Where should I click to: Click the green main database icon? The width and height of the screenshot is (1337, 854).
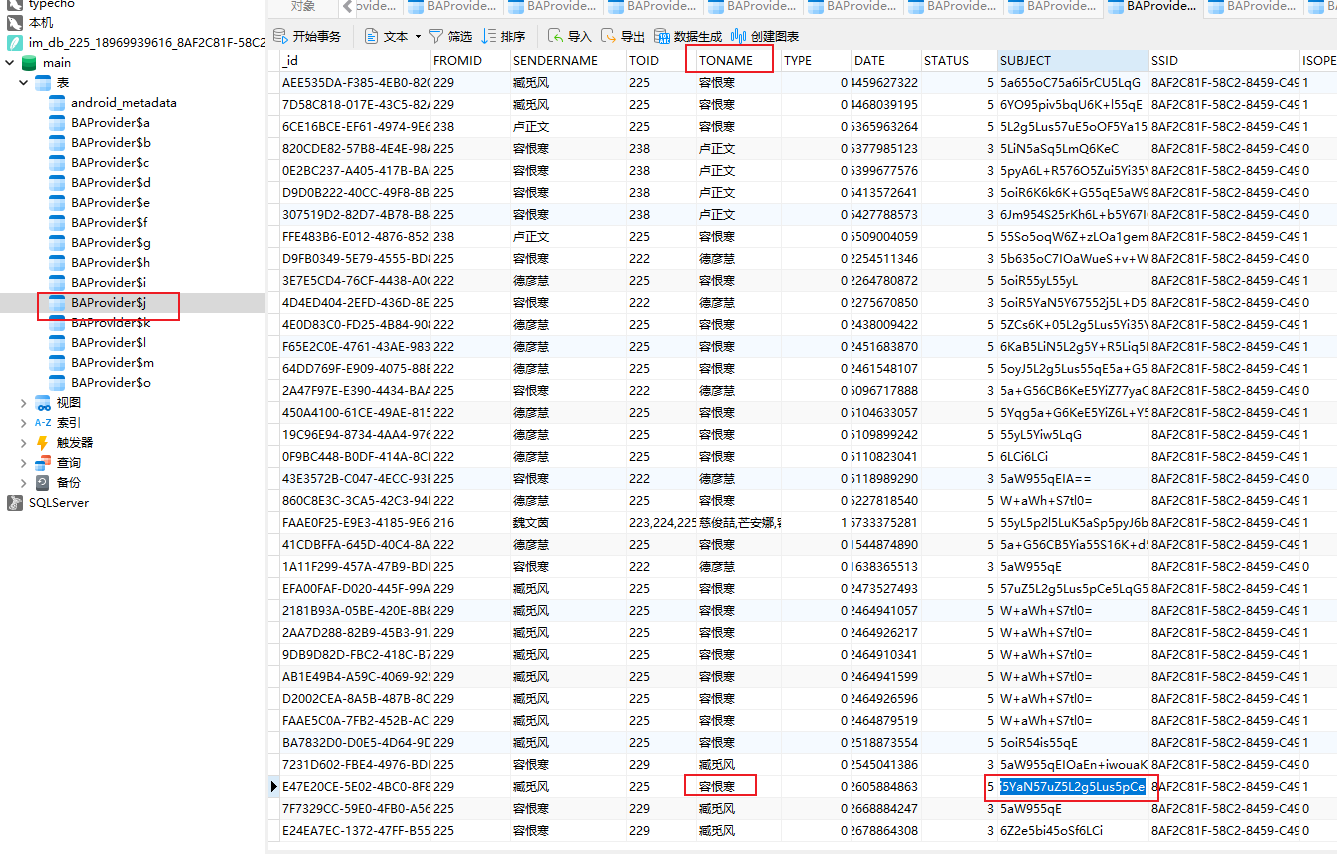[x=28, y=63]
